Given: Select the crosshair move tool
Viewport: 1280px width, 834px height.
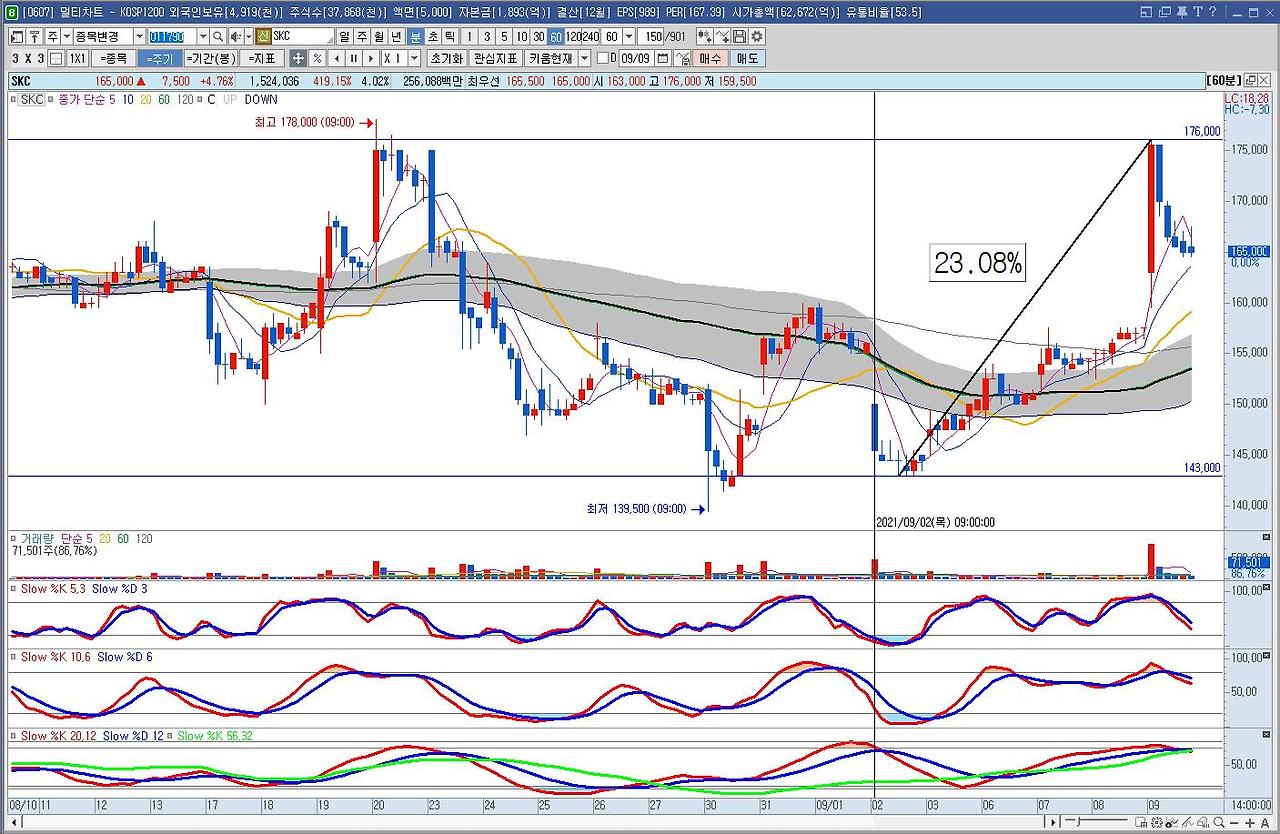Looking at the screenshot, I should coord(298,58).
